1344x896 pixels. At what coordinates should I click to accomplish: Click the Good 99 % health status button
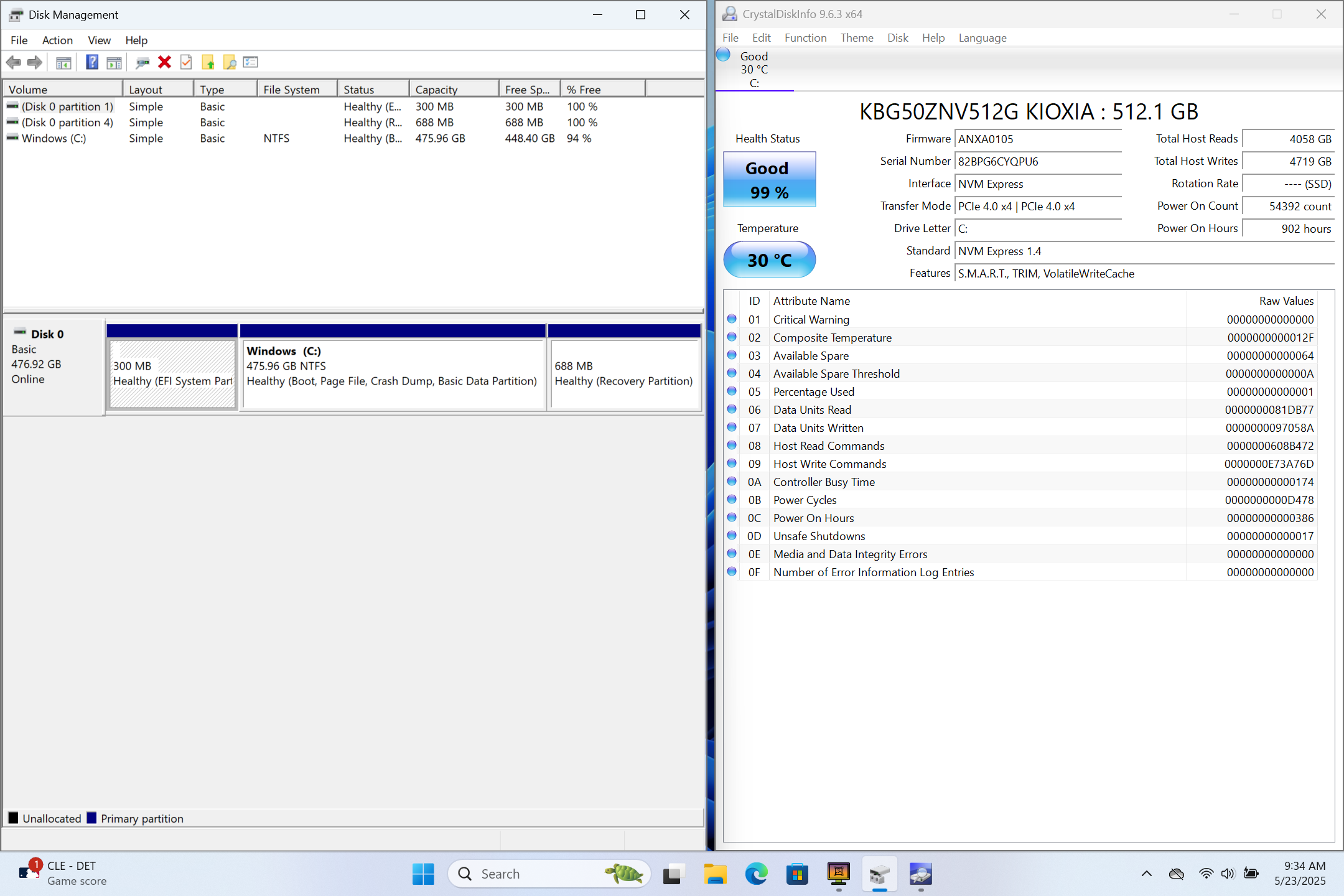click(769, 180)
